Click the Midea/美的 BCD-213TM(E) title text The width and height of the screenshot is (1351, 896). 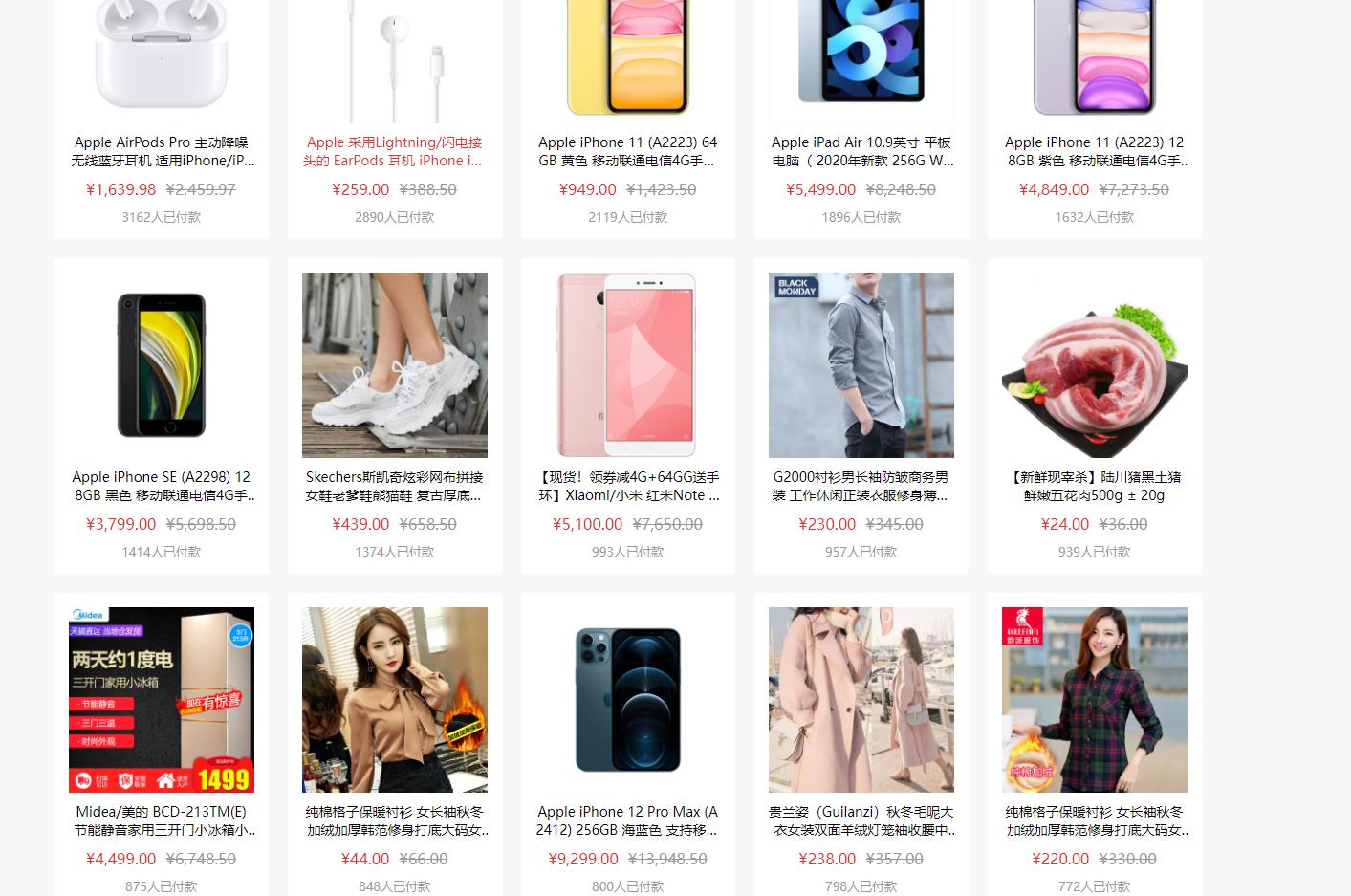pos(162,820)
